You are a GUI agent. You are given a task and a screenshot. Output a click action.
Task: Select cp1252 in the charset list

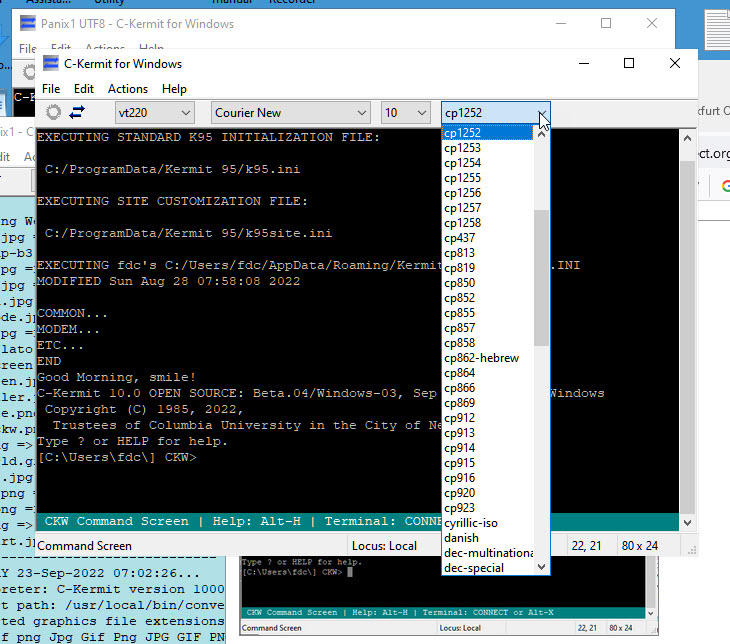(x=487, y=133)
